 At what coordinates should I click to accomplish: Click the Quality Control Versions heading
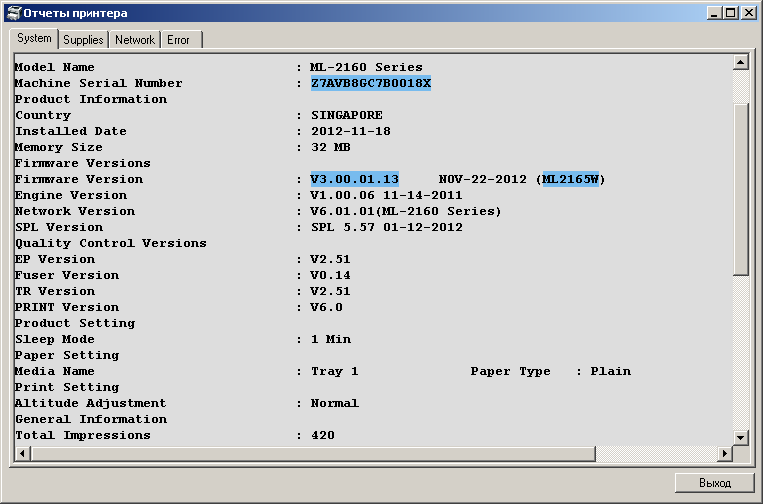(111, 243)
